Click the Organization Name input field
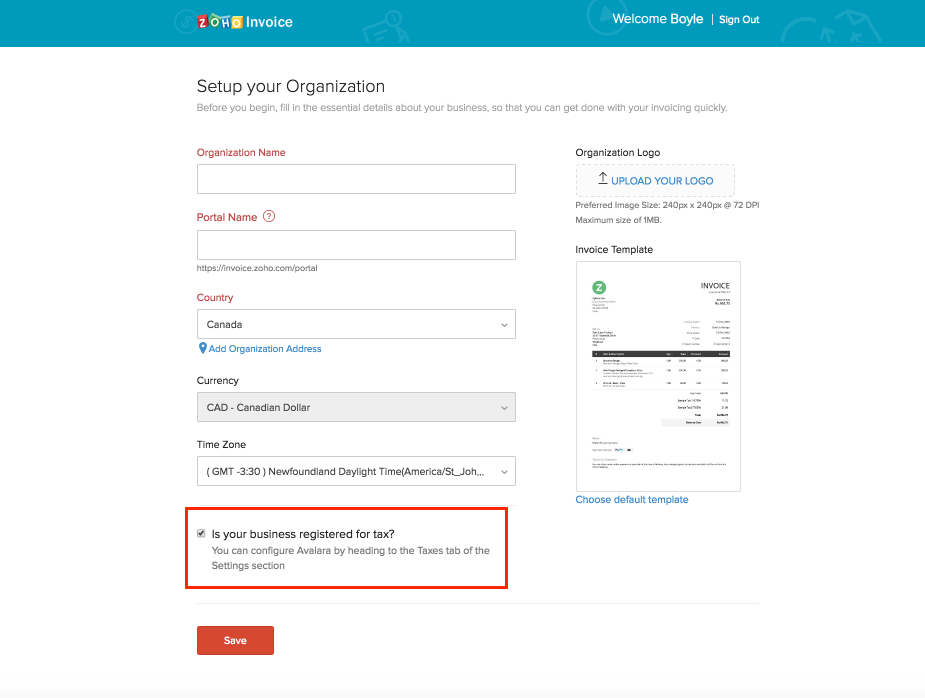Image resolution: width=925 pixels, height=698 pixels. click(x=356, y=178)
